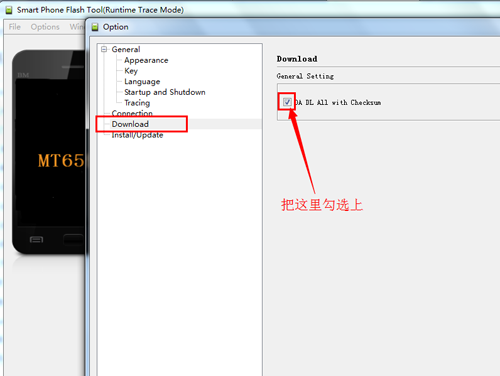Screen dimensions: 500x376
Task: Click the Option dialog title icon
Action: (x=95, y=27)
